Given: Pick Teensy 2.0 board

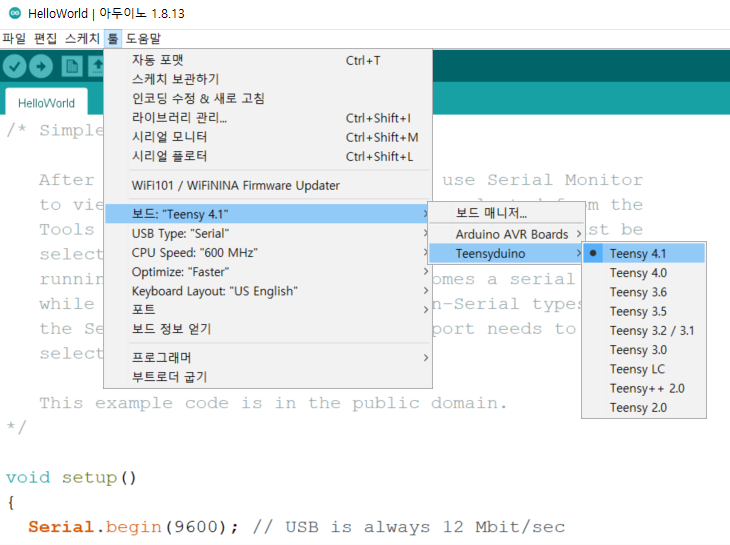Looking at the screenshot, I should (x=644, y=407).
